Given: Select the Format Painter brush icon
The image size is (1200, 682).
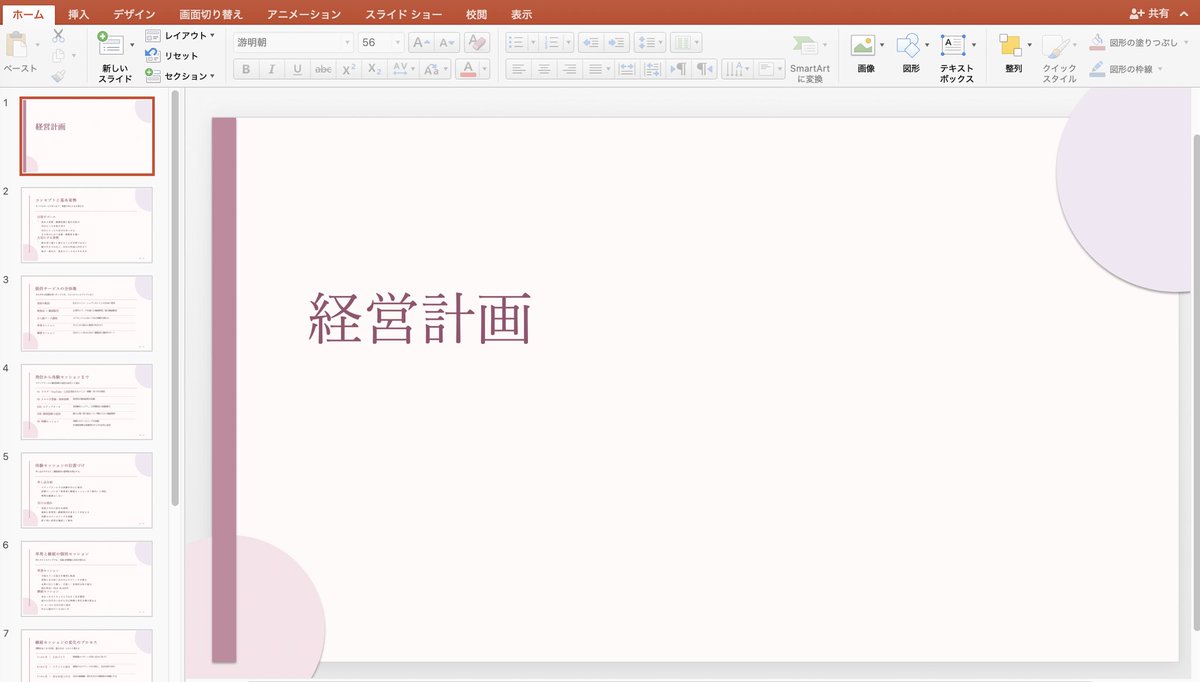Looking at the screenshot, I should coord(58,75).
